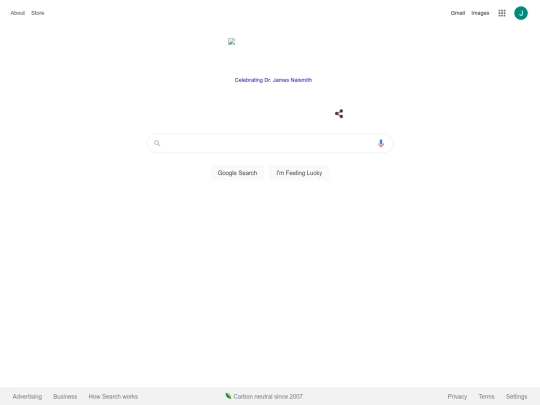Click the broken doodle image thumbnail
Screen dimensions: 540x405
tap(231, 42)
